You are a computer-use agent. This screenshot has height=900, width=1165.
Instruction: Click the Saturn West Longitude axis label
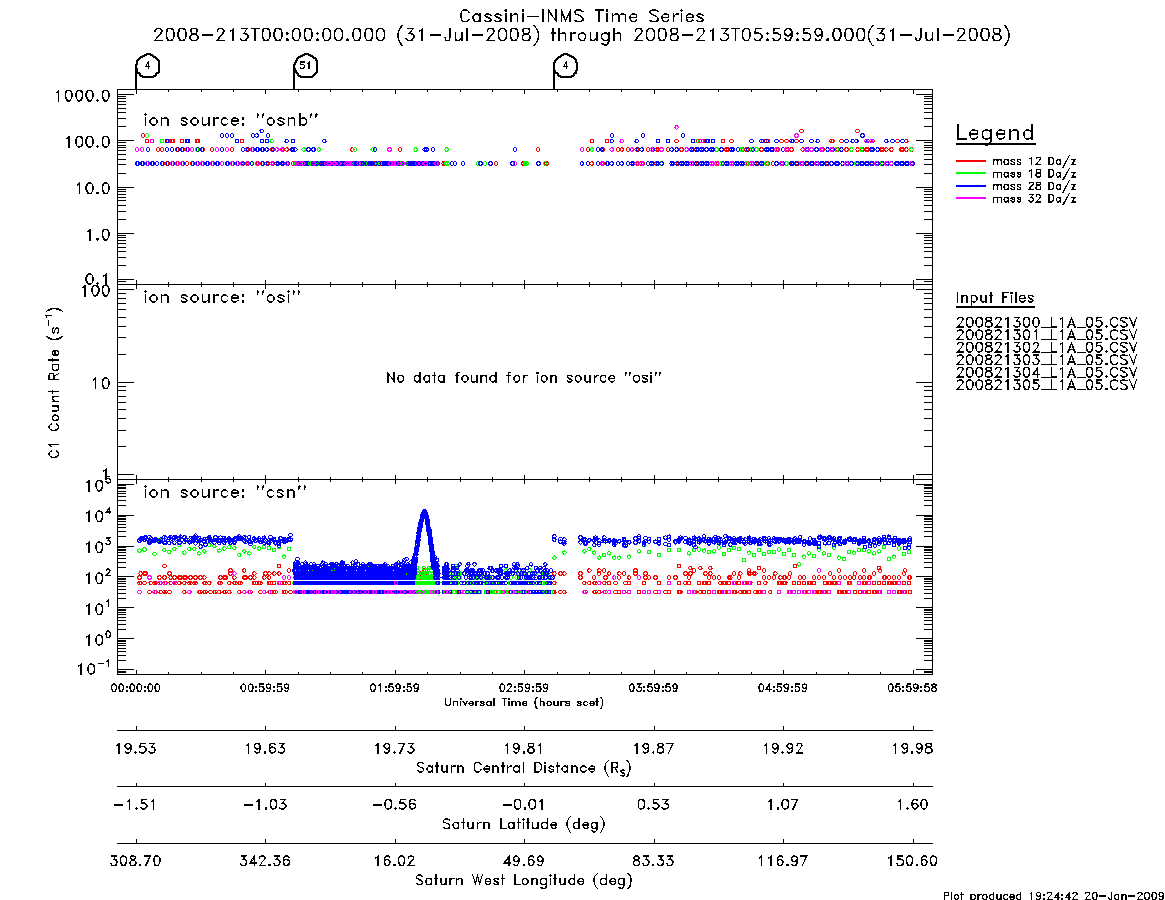pos(524,881)
